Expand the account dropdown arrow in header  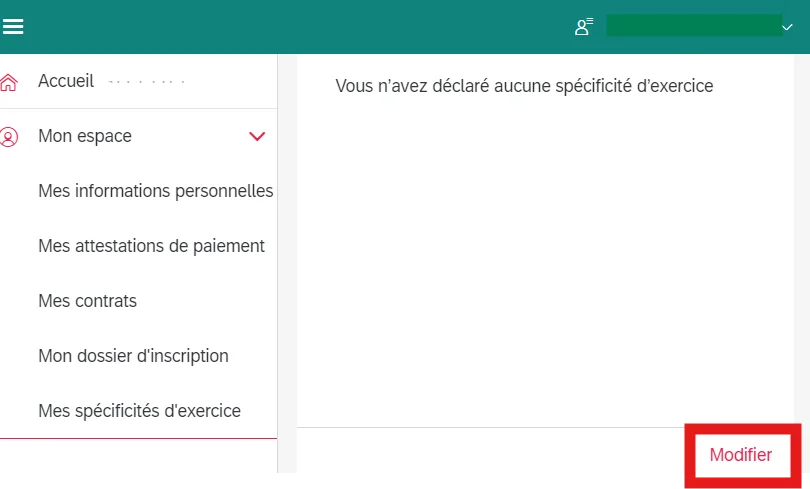pyautogui.click(x=787, y=27)
